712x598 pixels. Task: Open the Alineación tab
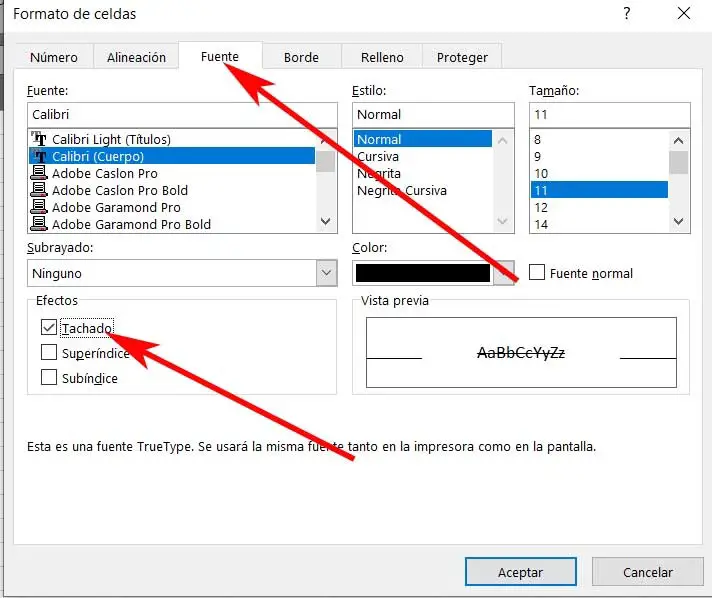point(136,57)
